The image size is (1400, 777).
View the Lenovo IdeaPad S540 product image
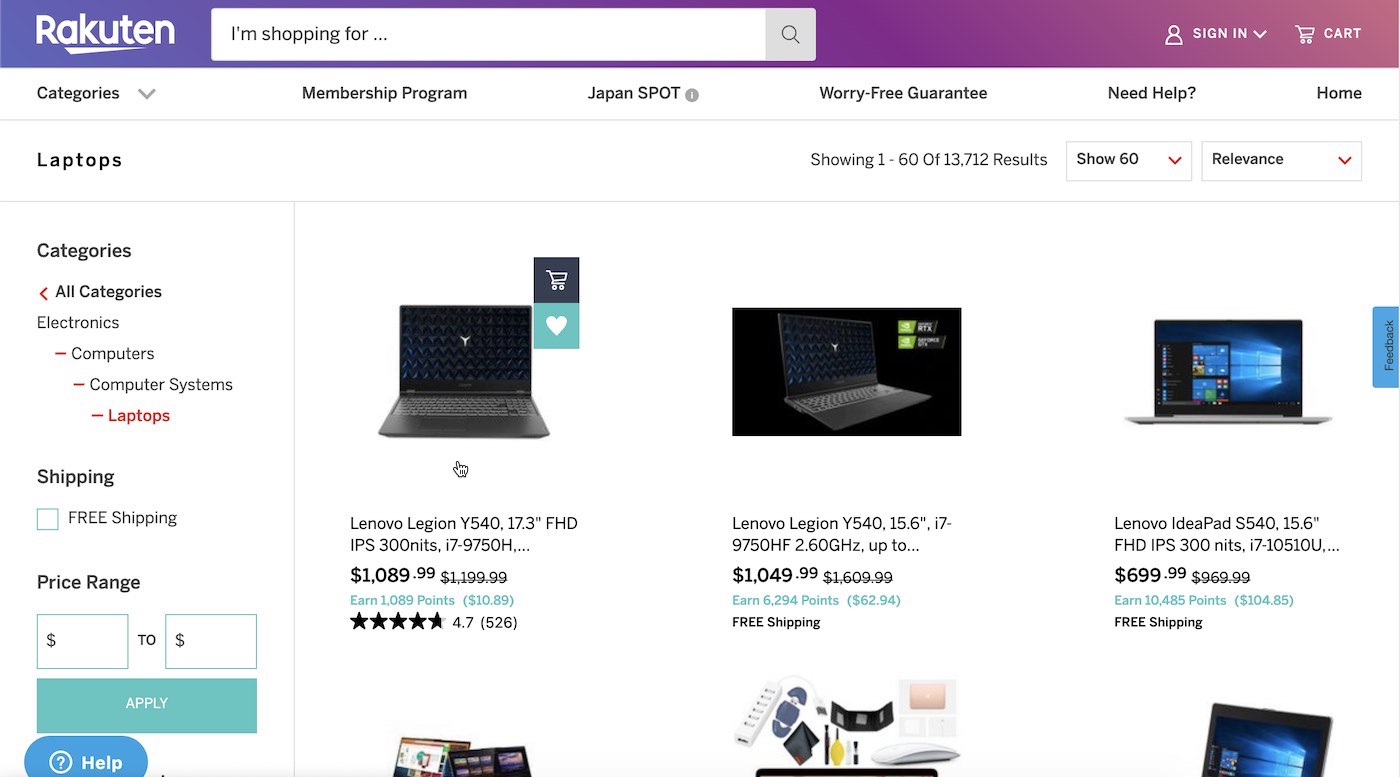coord(1227,372)
